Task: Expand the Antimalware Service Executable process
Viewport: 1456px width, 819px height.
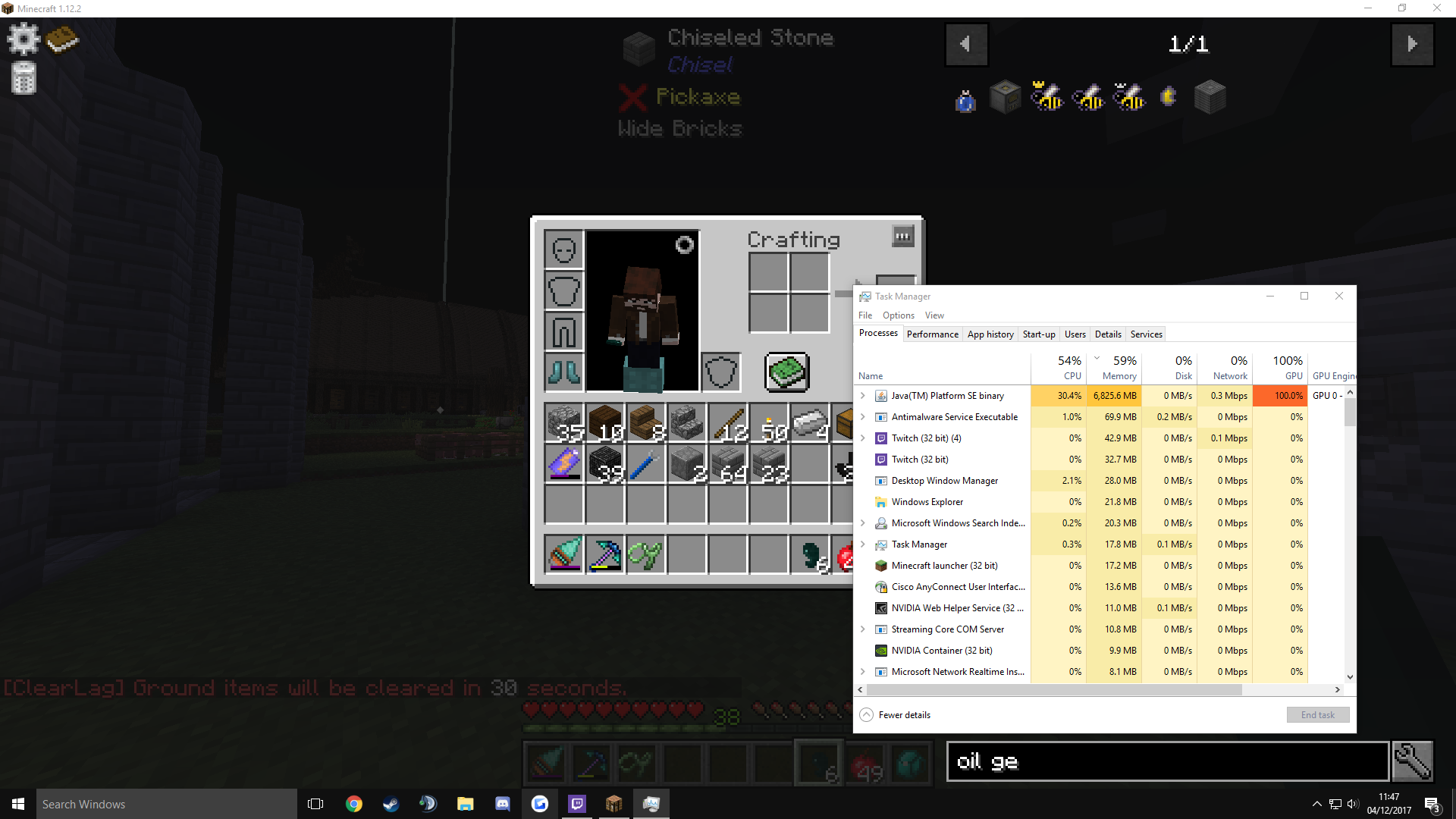Action: (x=863, y=416)
